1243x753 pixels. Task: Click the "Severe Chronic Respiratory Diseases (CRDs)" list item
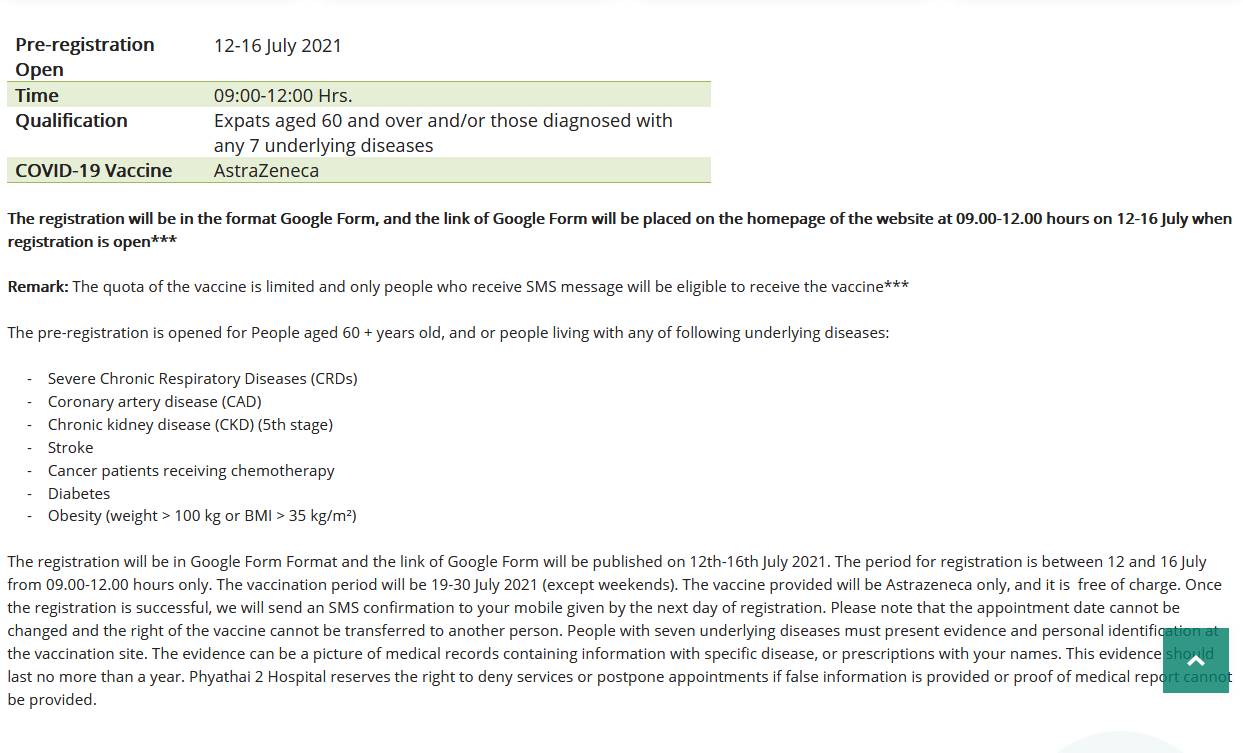coord(202,379)
